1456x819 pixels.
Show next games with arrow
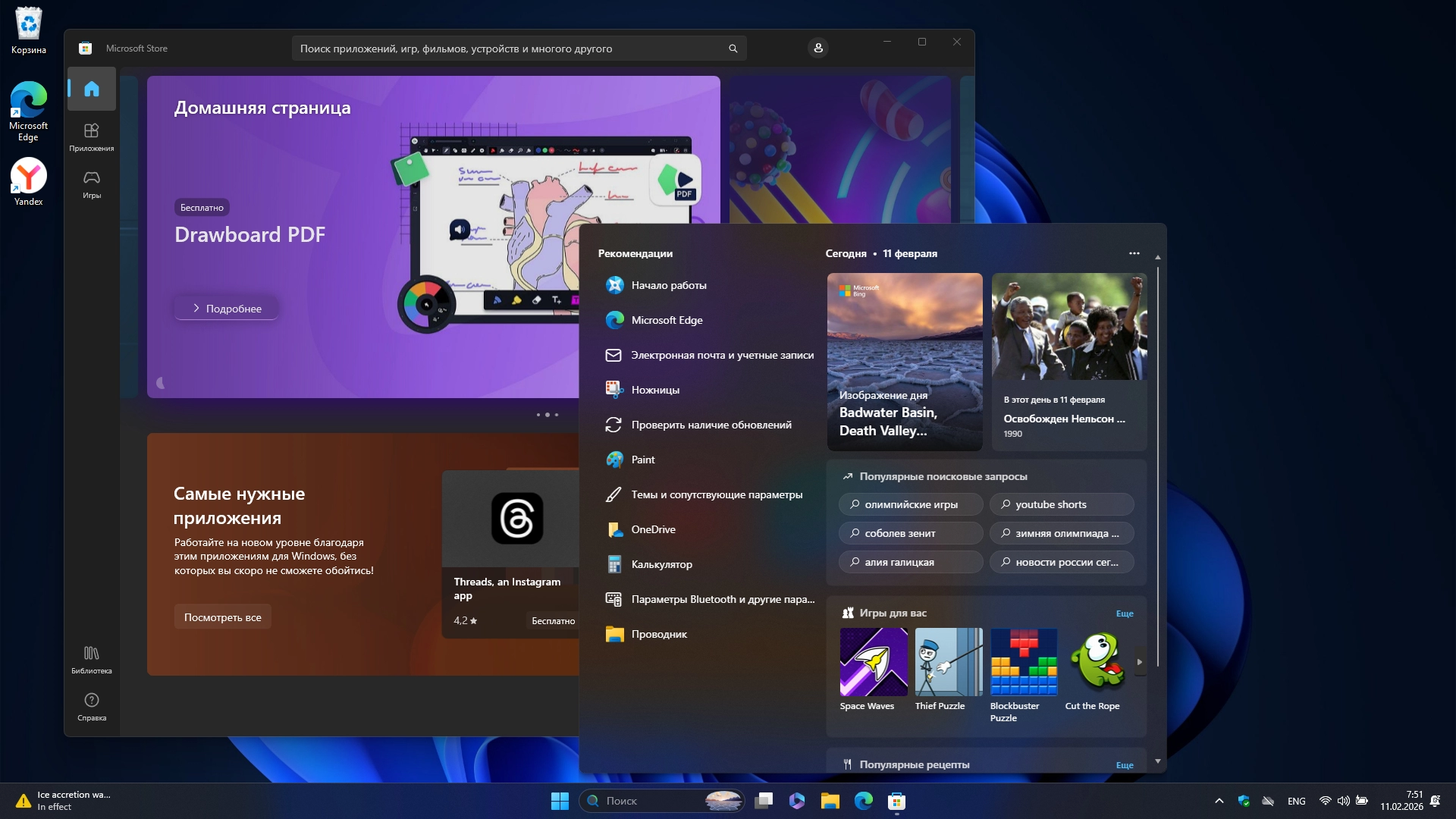click(x=1139, y=662)
